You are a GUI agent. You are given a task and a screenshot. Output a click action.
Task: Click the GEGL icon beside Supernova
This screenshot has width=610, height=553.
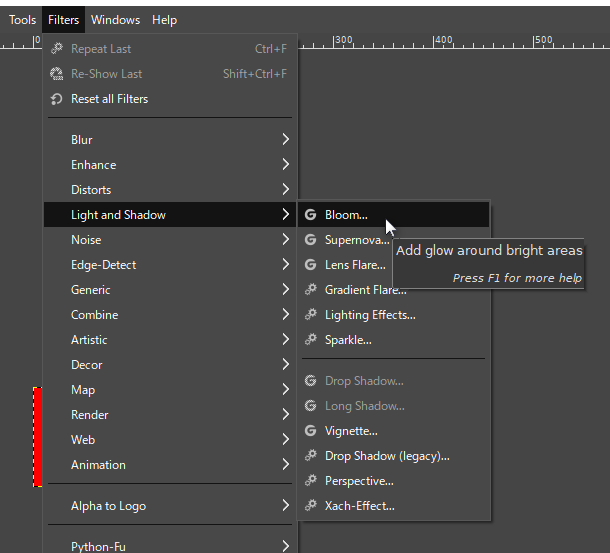tap(311, 240)
